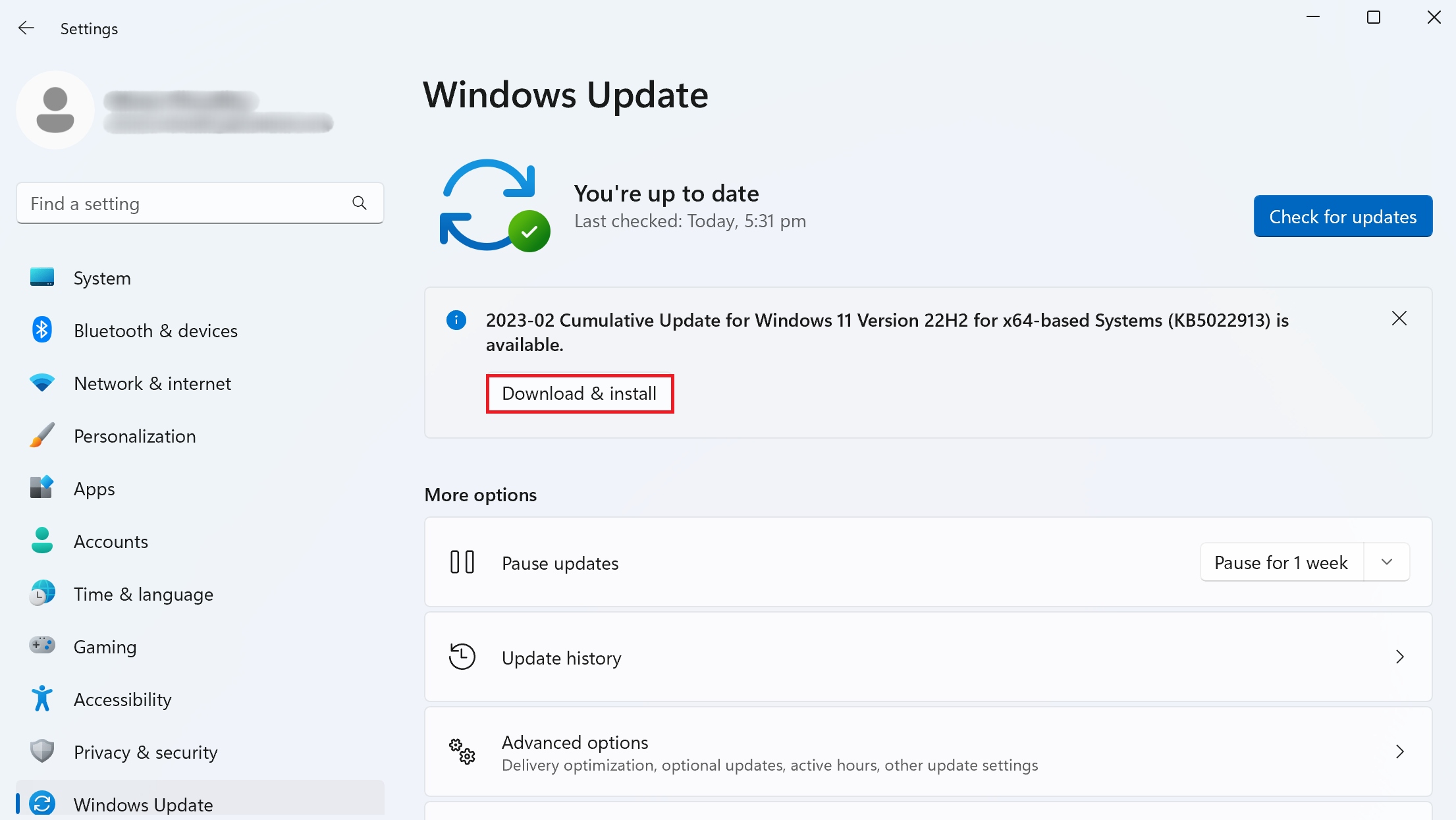Open Time & language settings
This screenshot has height=820, width=1456.
pyautogui.click(x=143, y=593)
